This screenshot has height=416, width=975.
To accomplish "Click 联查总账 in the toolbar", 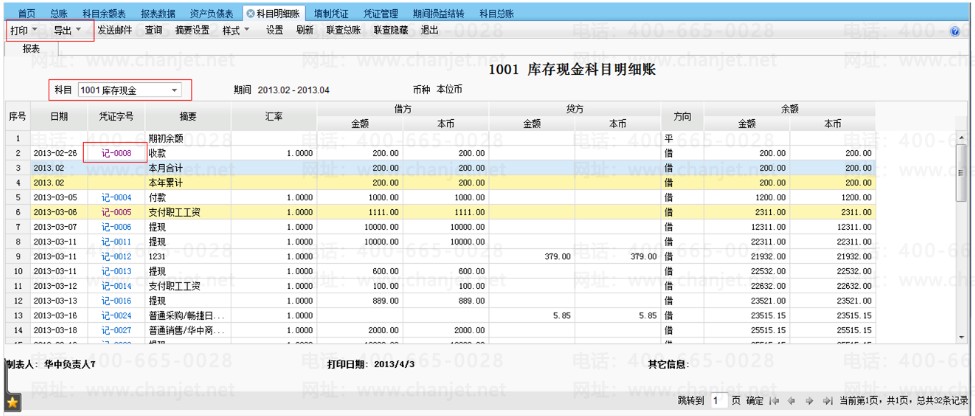I will pos(343,30).
